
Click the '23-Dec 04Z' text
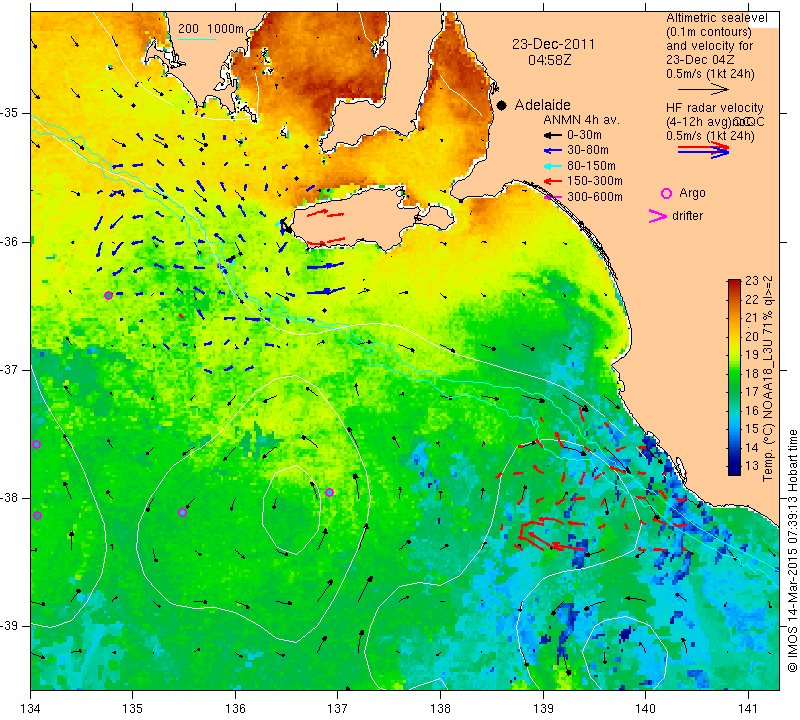coord(700,60)
